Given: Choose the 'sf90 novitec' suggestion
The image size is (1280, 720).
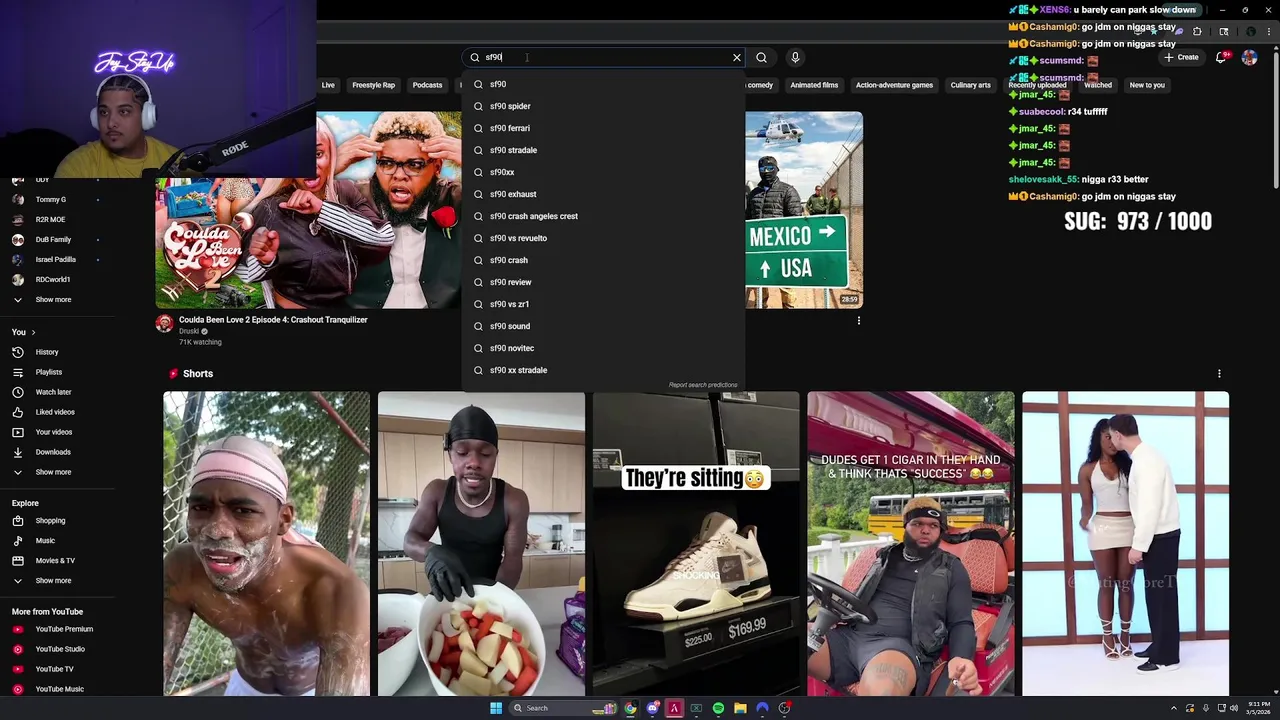Looking at the screenshot, I should pos(603,348).
